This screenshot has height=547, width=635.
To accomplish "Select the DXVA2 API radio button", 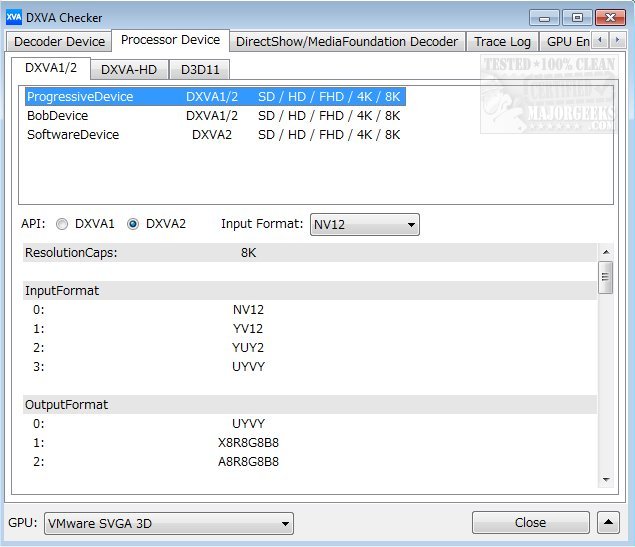I will (133, 224).
